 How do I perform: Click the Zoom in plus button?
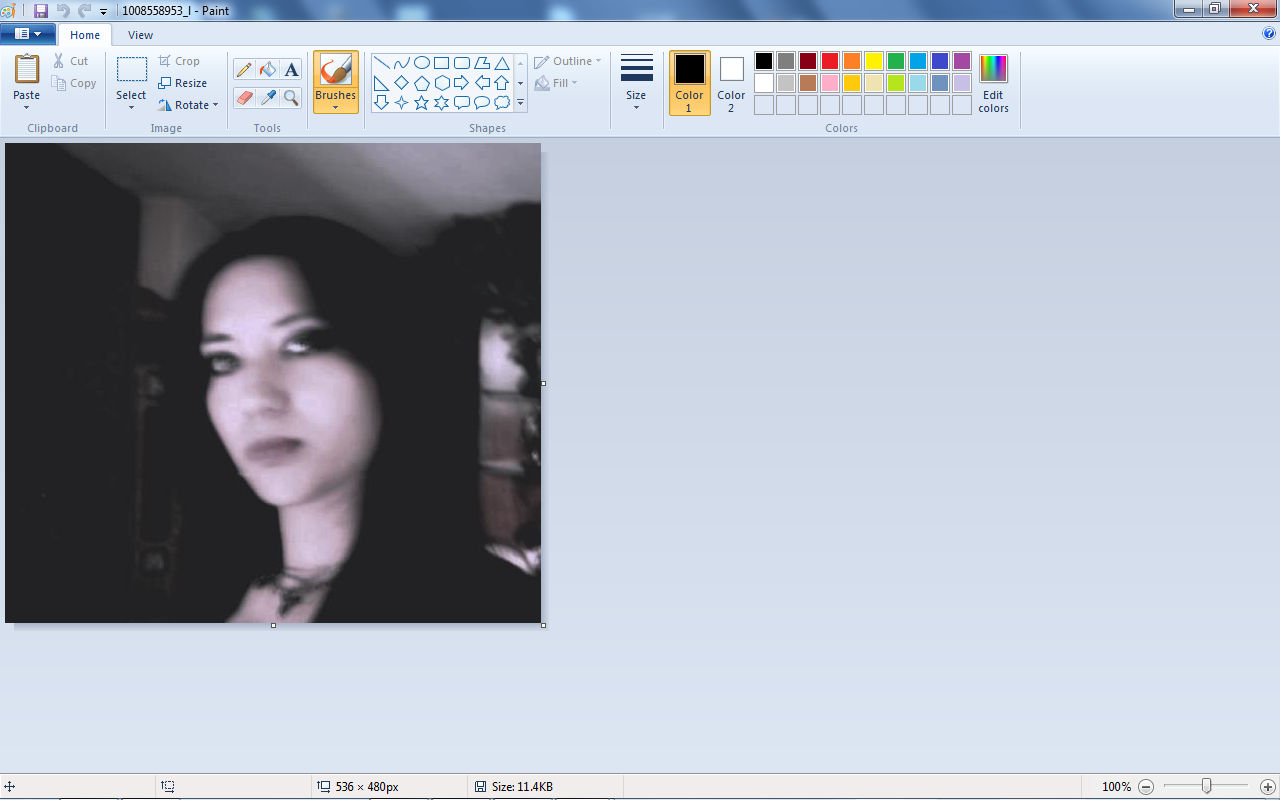[1267, 787]
